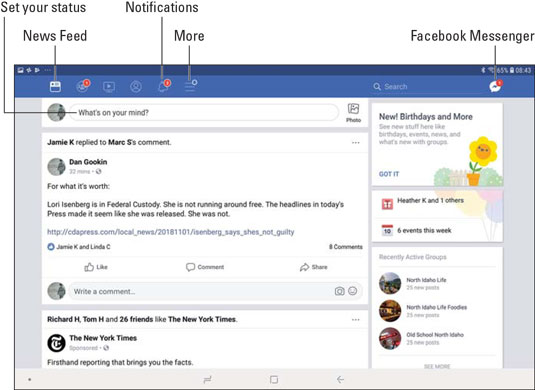This screenshot has width=535, height=390.
Task: Tap the Android Recents navigation button
Action: coord(207,379)
